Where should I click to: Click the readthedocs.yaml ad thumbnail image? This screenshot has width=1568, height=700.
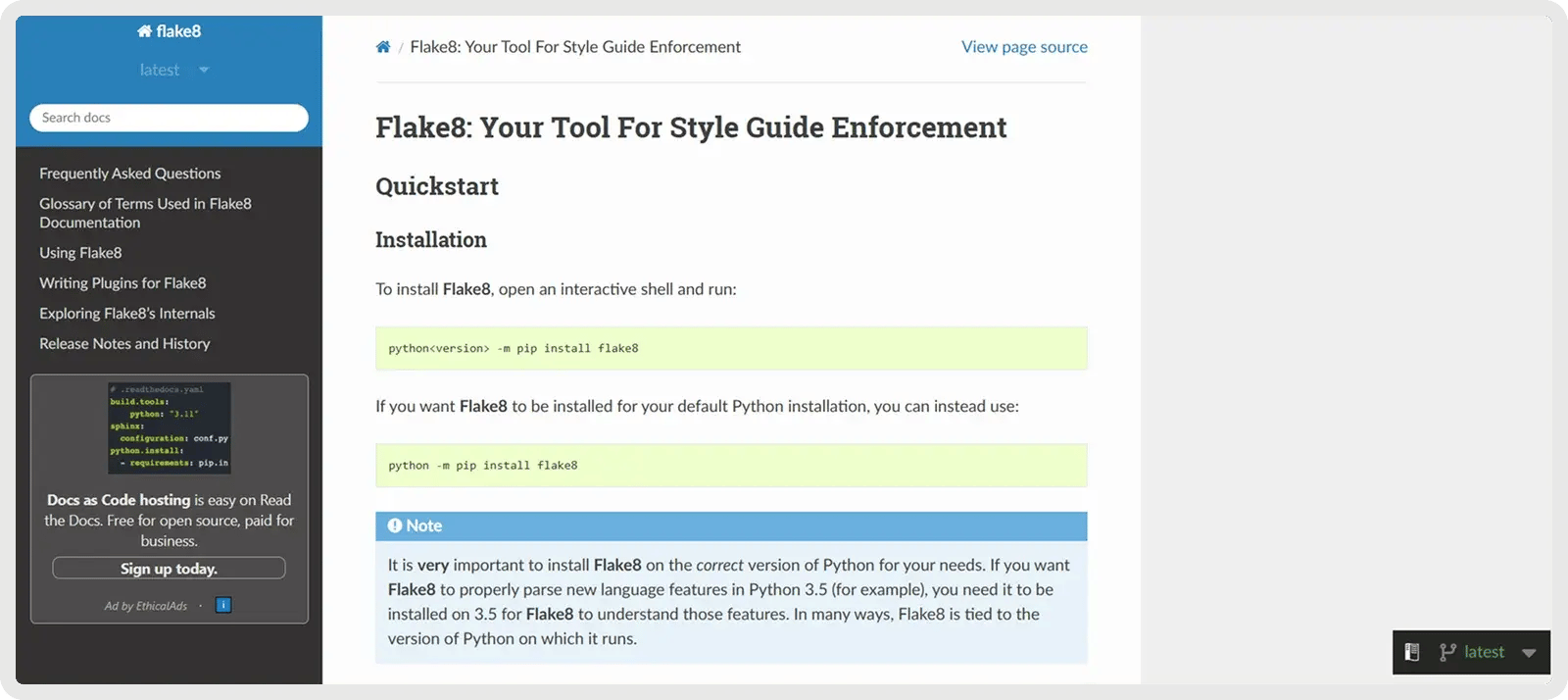(x=170, y=427)
